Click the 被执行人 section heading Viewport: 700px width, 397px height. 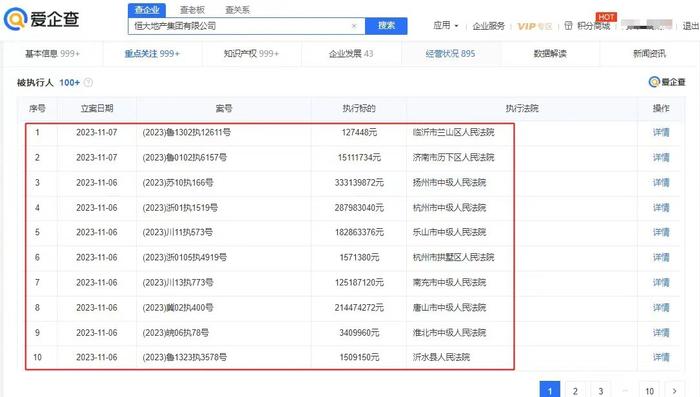[35, 82]
